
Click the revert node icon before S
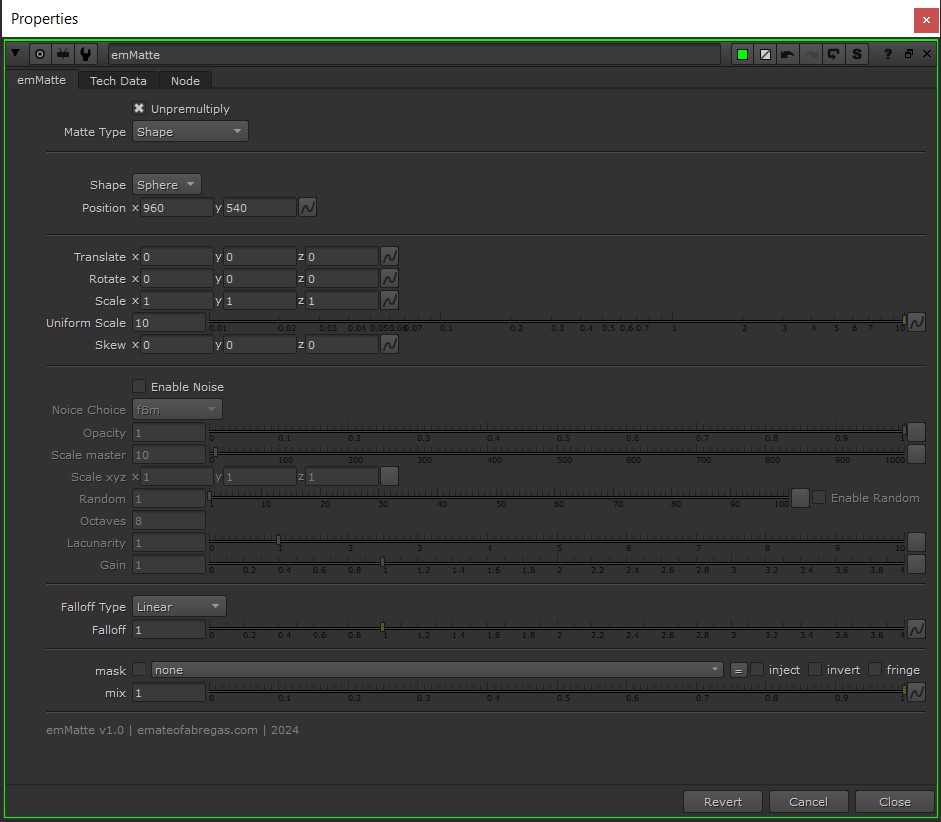click(833, 54)
